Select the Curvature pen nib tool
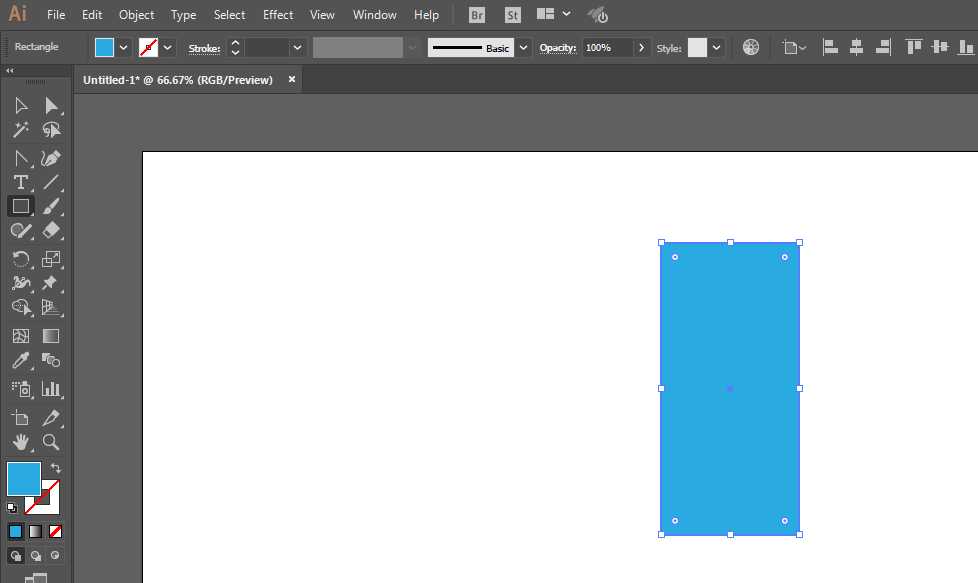Screen dimensions: 978x583 (51, 158)
